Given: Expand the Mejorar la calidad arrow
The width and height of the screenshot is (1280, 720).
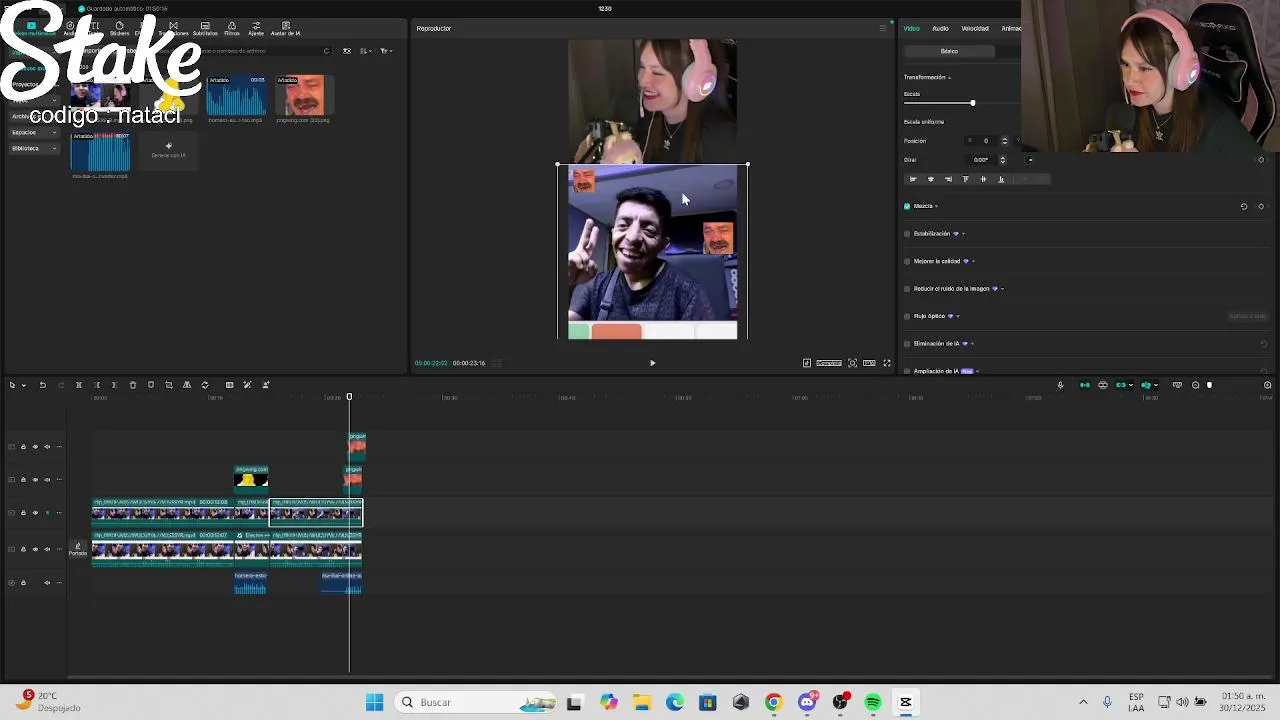Looking at the screenshot, I should click(x=974, y=261).
